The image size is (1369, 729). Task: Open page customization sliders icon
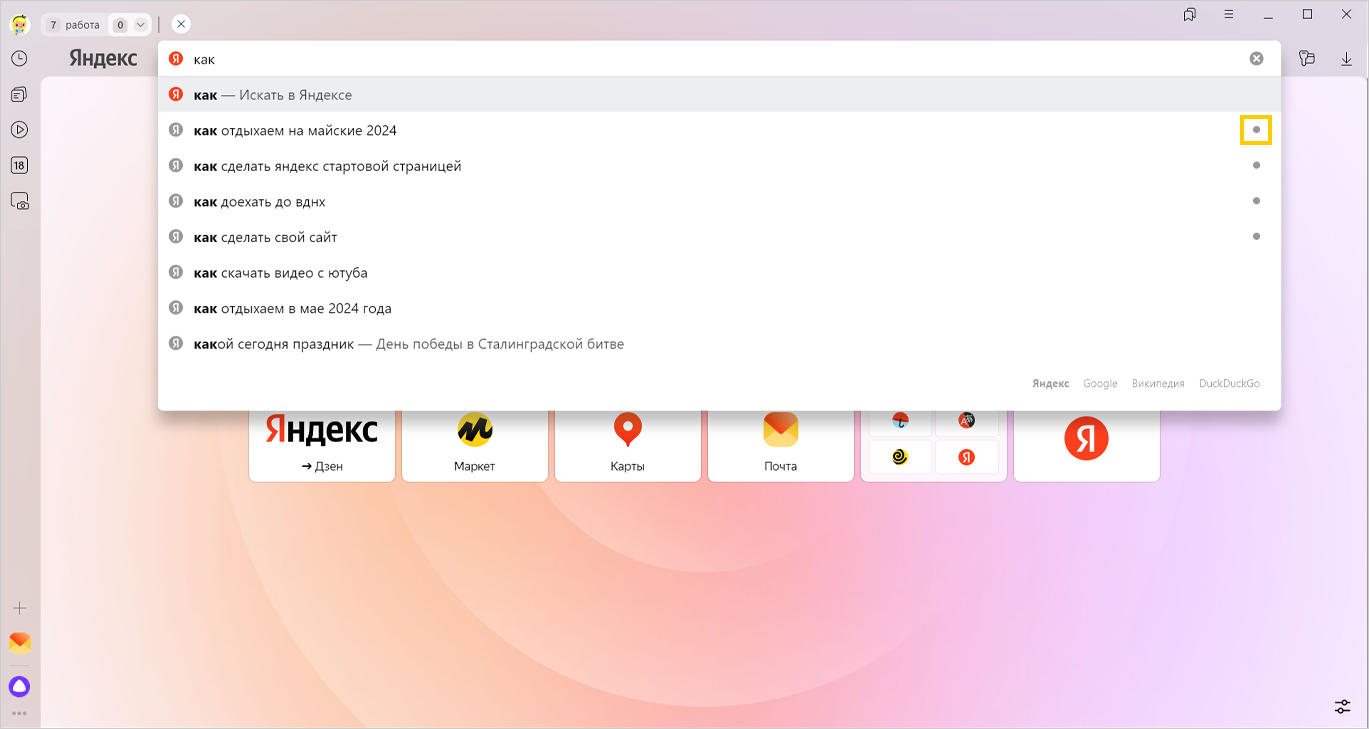pyautogui.click(x=1342, y=706)
